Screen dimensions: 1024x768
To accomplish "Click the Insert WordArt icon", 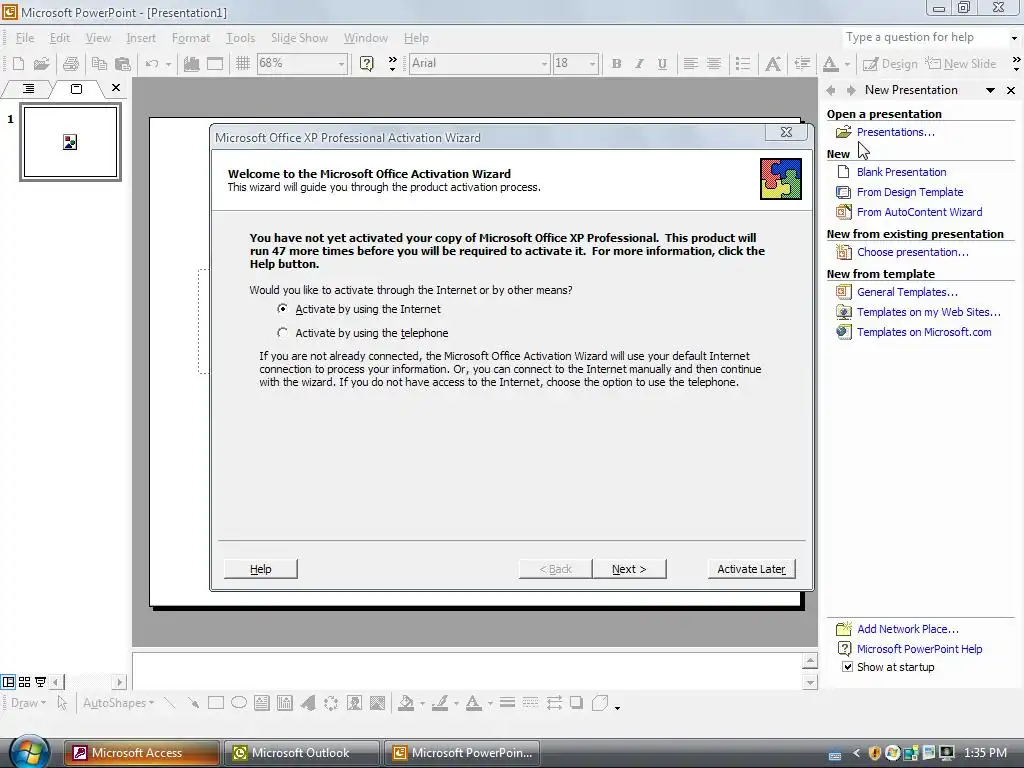I will click(308, 703).
